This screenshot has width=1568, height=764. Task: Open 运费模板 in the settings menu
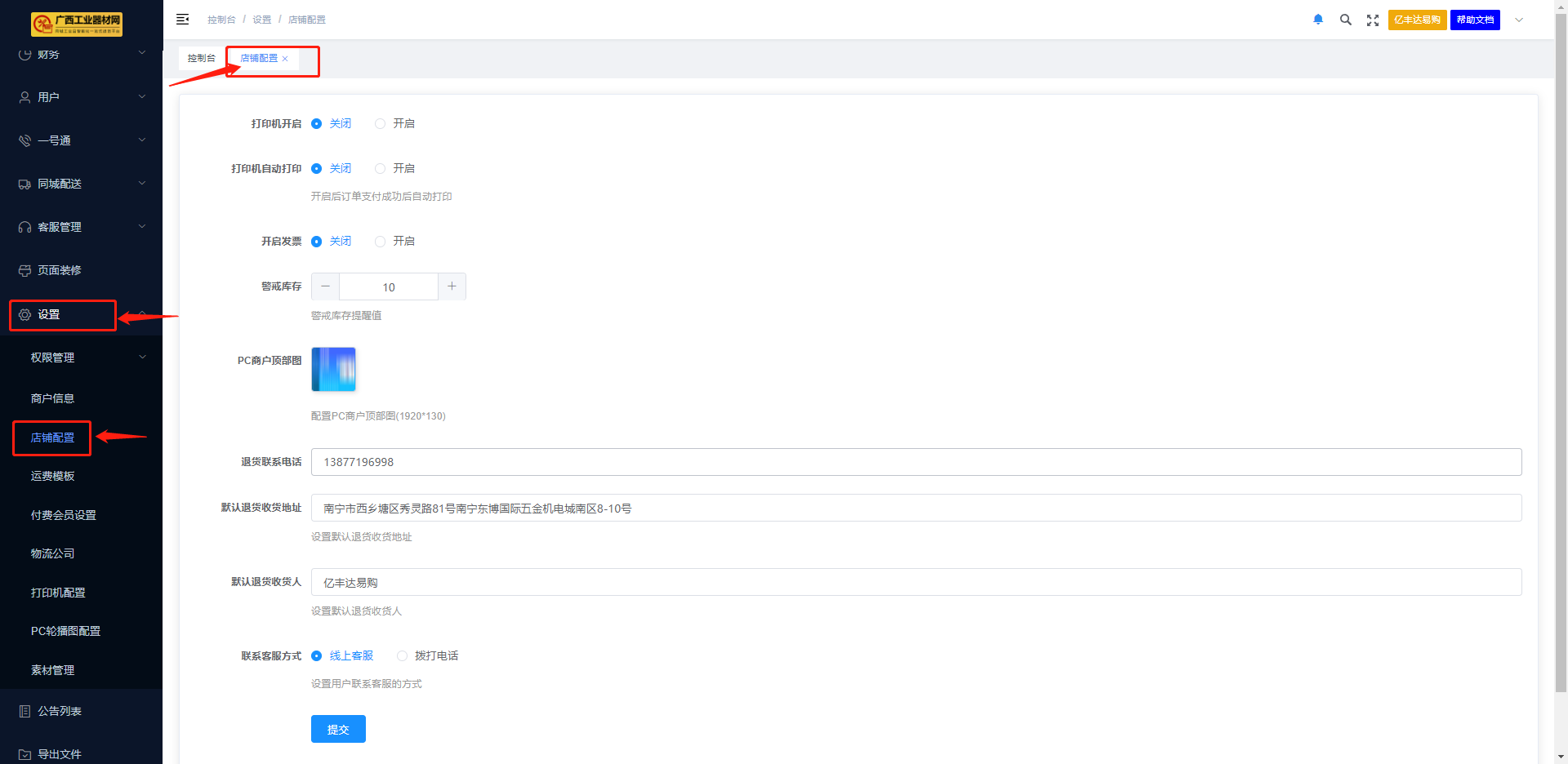click(53, 476)
